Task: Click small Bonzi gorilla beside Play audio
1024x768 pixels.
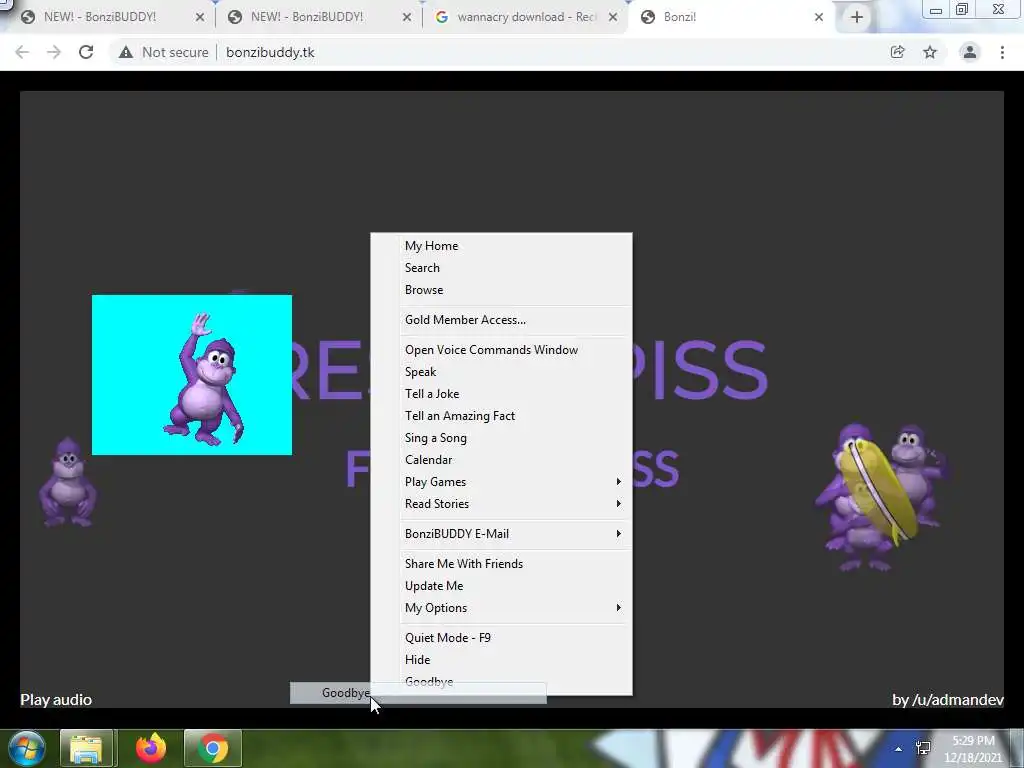Action: pos(67,482)
